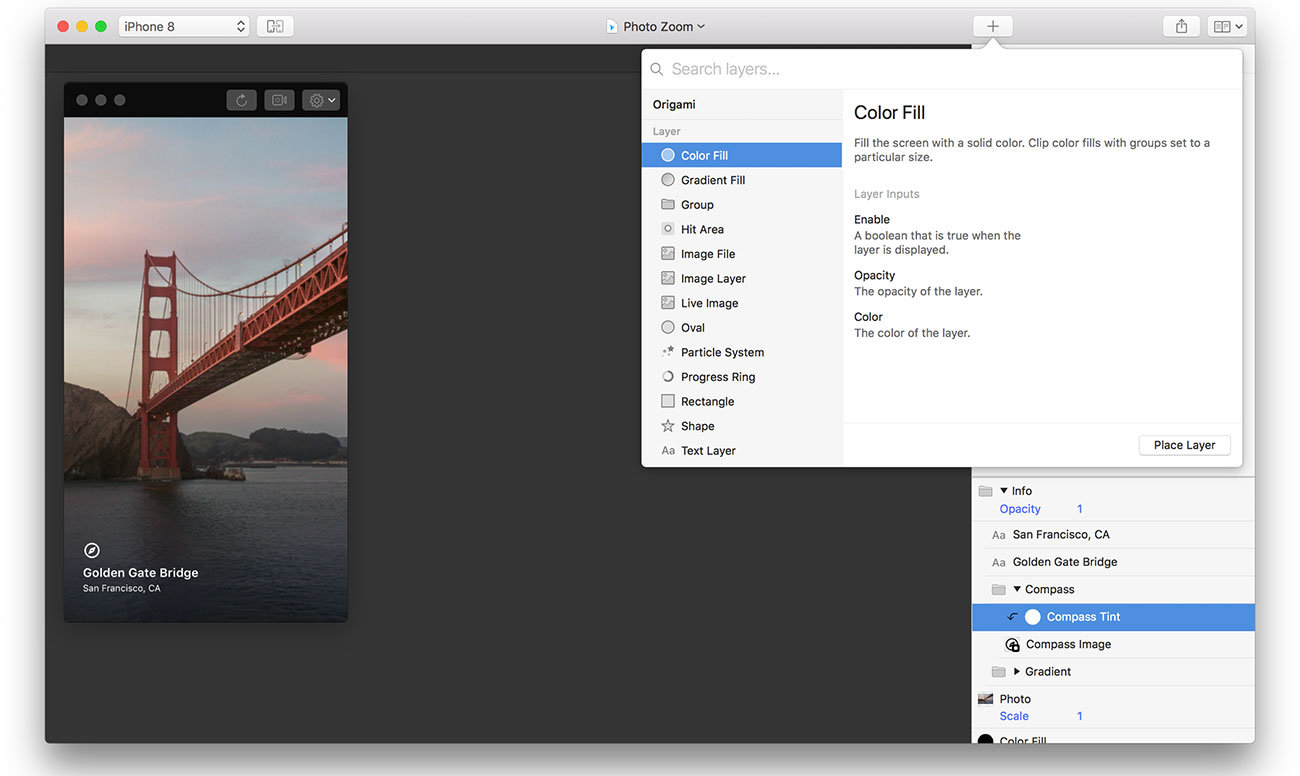Open the iPhone 8 device dropdown
1300x776 pixels.
183,25
